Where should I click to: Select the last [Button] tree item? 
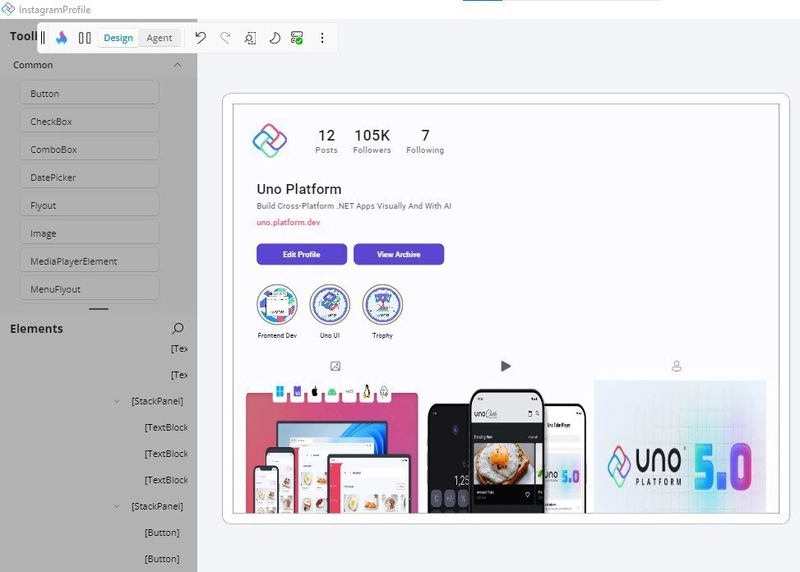(x=162, y=559)
